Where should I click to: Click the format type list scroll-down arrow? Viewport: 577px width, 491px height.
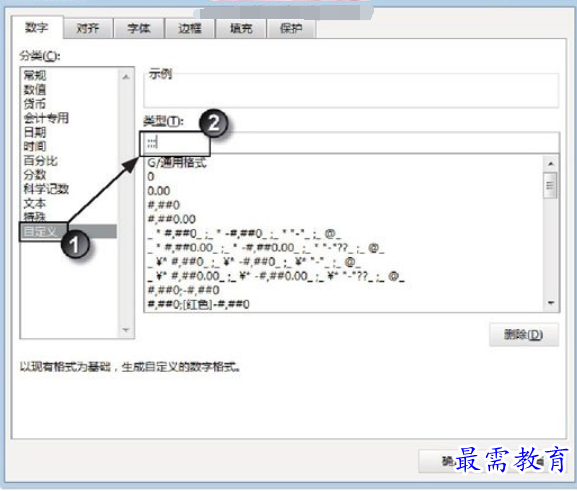coord(551,303)
